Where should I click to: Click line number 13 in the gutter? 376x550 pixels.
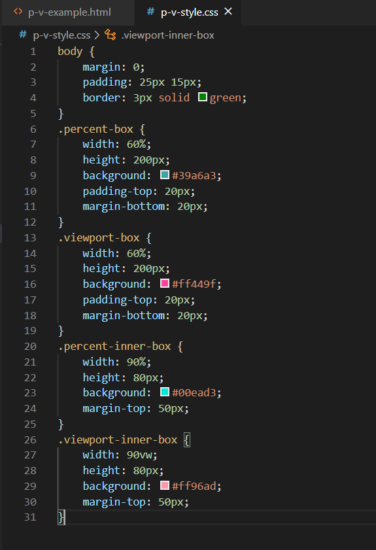click(x=30, y=238)
